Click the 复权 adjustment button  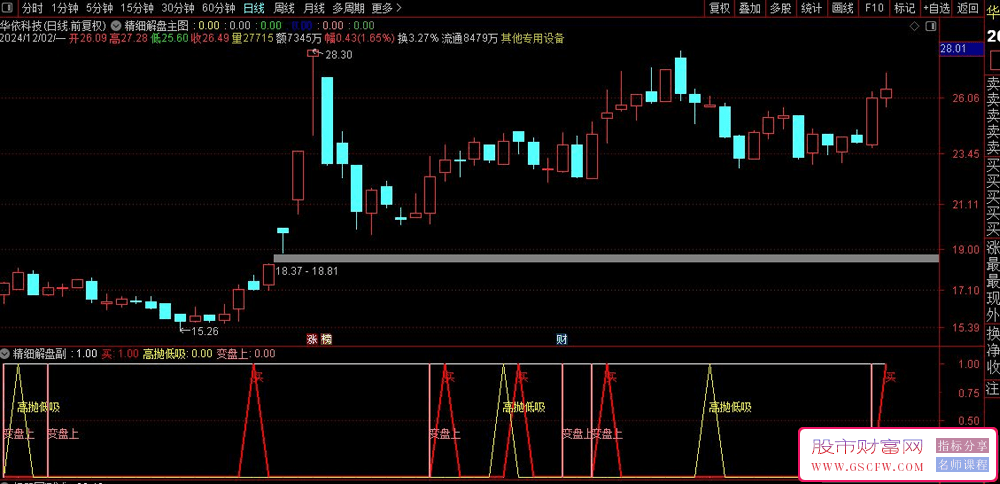(719, 8)
